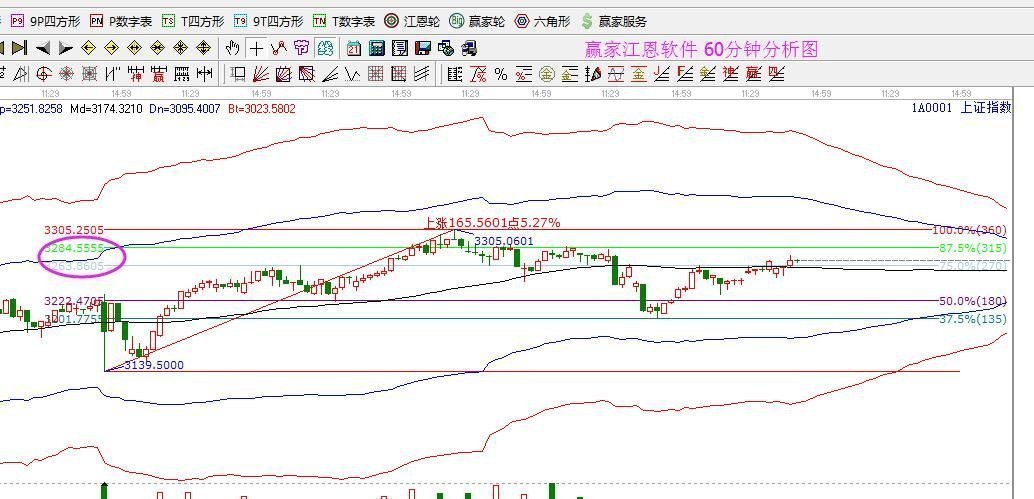Open the P数字表 tool

tap(121, 21)
